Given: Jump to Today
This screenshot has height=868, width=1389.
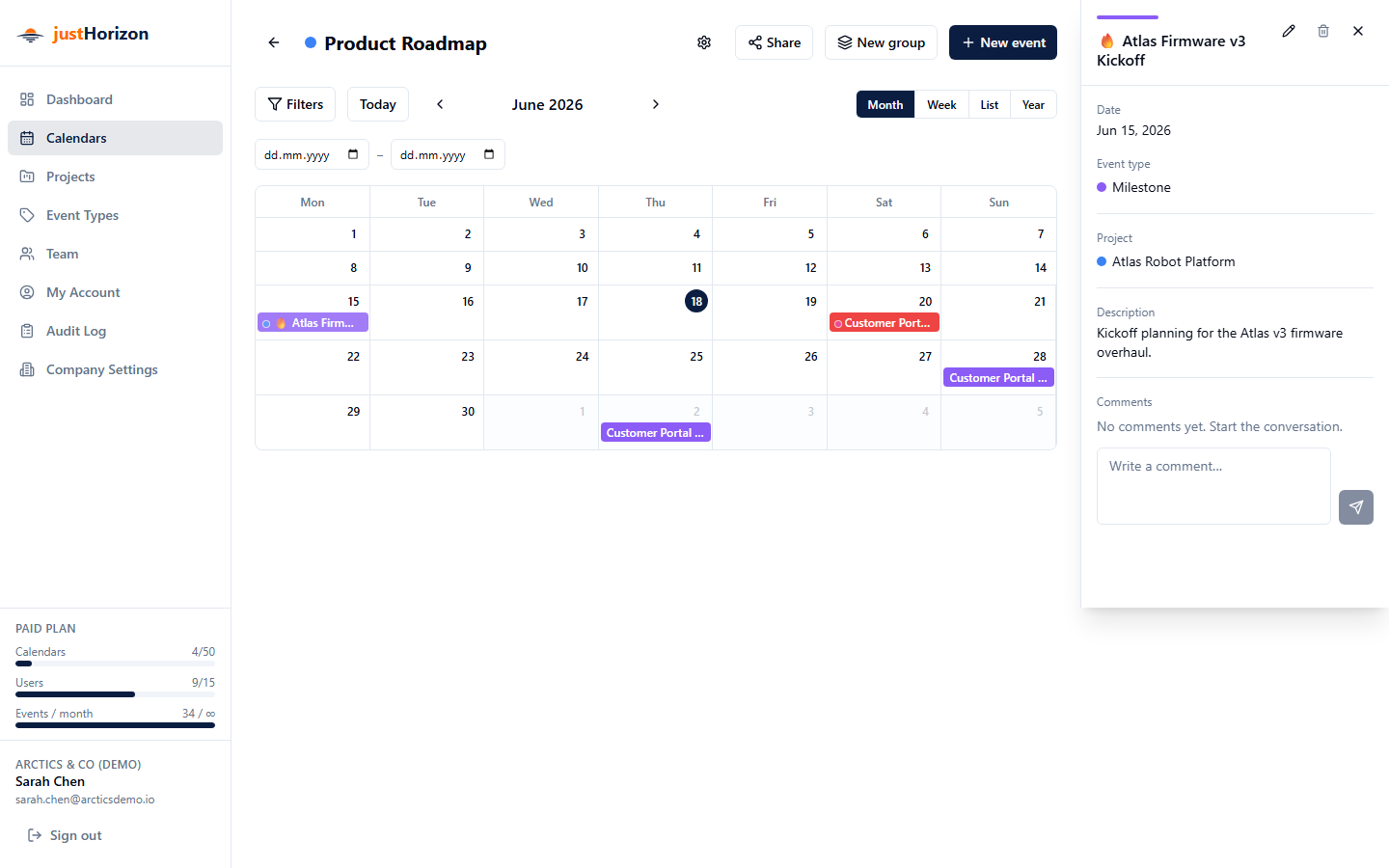Looking at the screenshot, I should (378, 104).
